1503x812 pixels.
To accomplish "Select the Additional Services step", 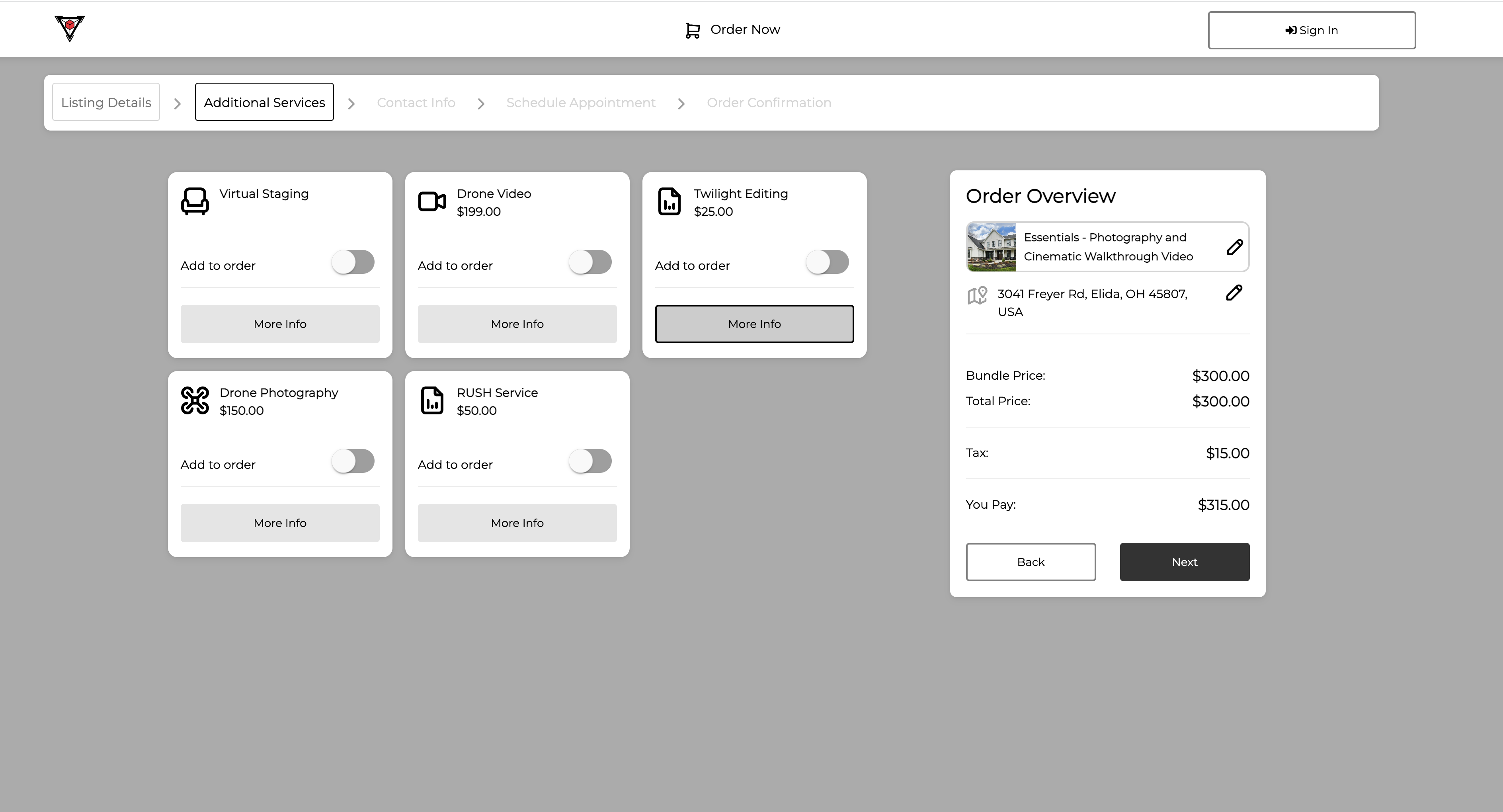I will 264,102.
